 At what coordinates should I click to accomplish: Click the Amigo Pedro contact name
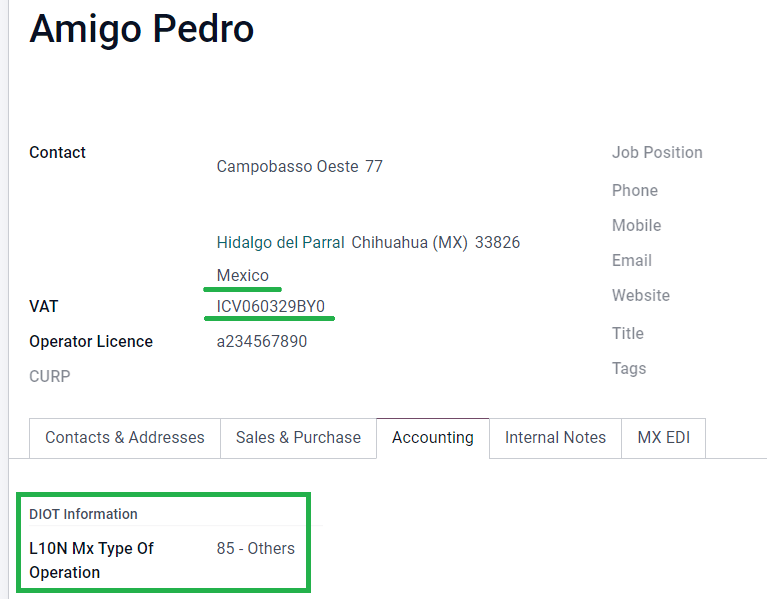(141, 29)
